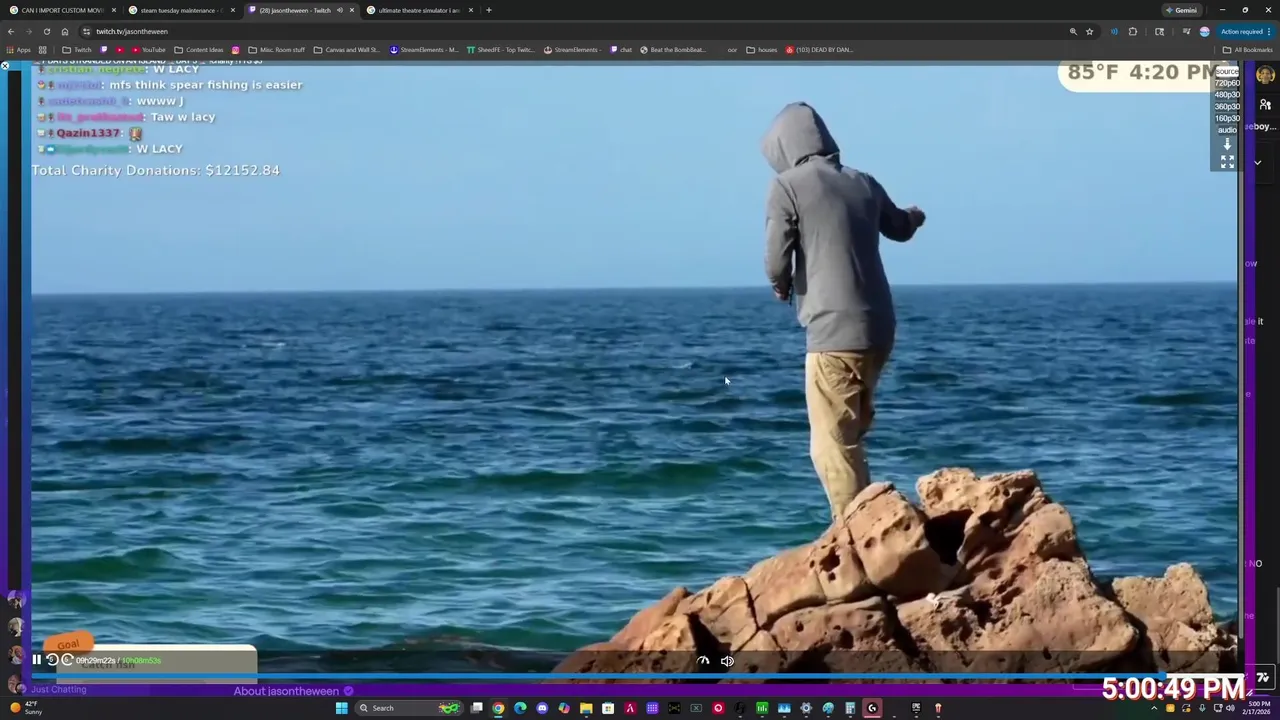Viewport: 1280px width, 720px height.
Task: Open the Twitch bookmarks folder
Action: 77,50
